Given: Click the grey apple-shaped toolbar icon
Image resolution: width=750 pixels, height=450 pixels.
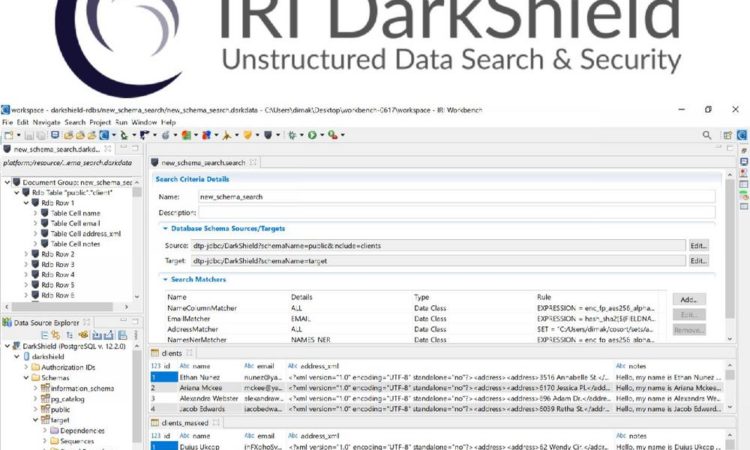Looking at the screenshot, I should click(165, 135).
